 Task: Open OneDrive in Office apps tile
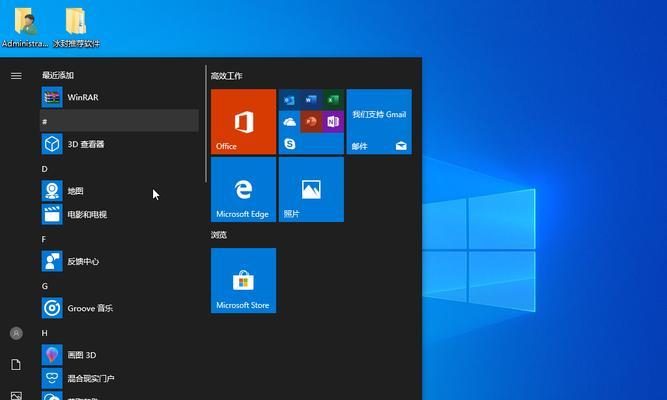pyautogui.click(x=289, y=122)
